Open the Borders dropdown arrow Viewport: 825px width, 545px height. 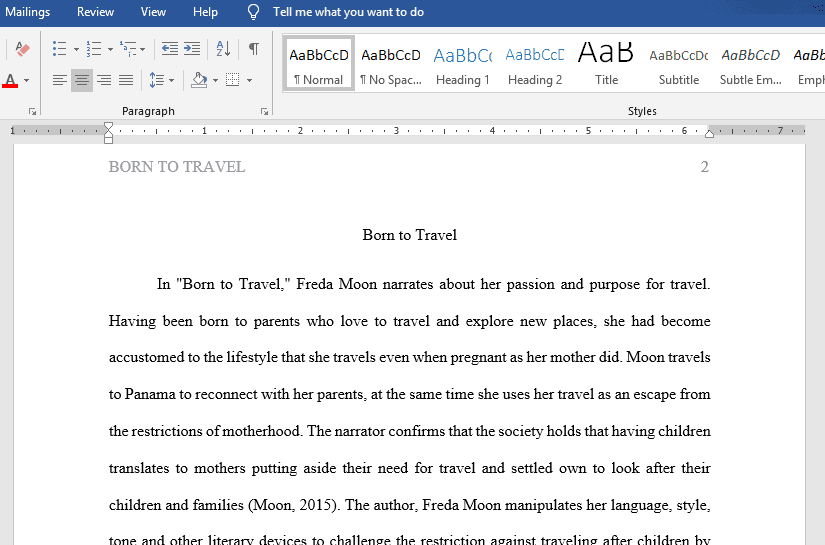pos(249,80)
